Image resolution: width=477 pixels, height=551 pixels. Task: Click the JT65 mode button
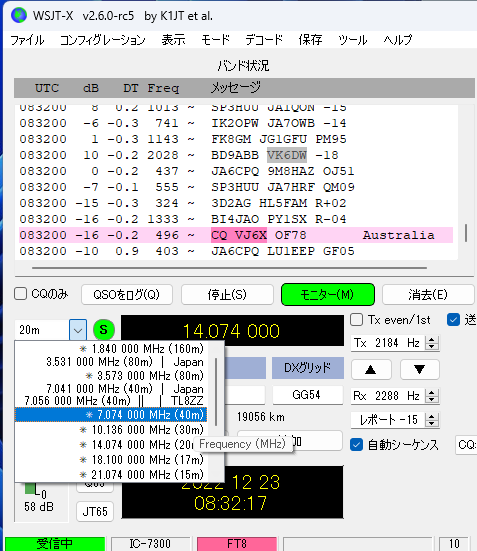95,511
